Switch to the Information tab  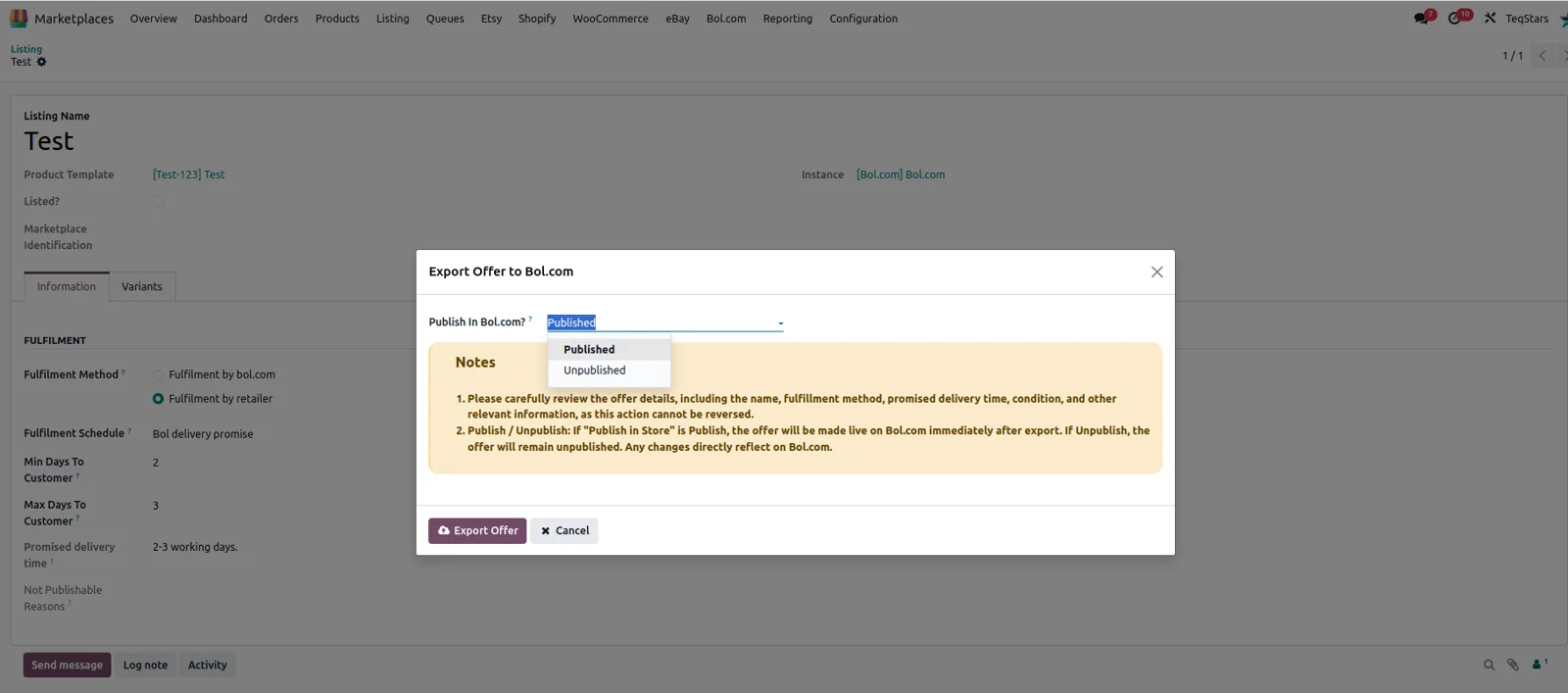(67, 286)
